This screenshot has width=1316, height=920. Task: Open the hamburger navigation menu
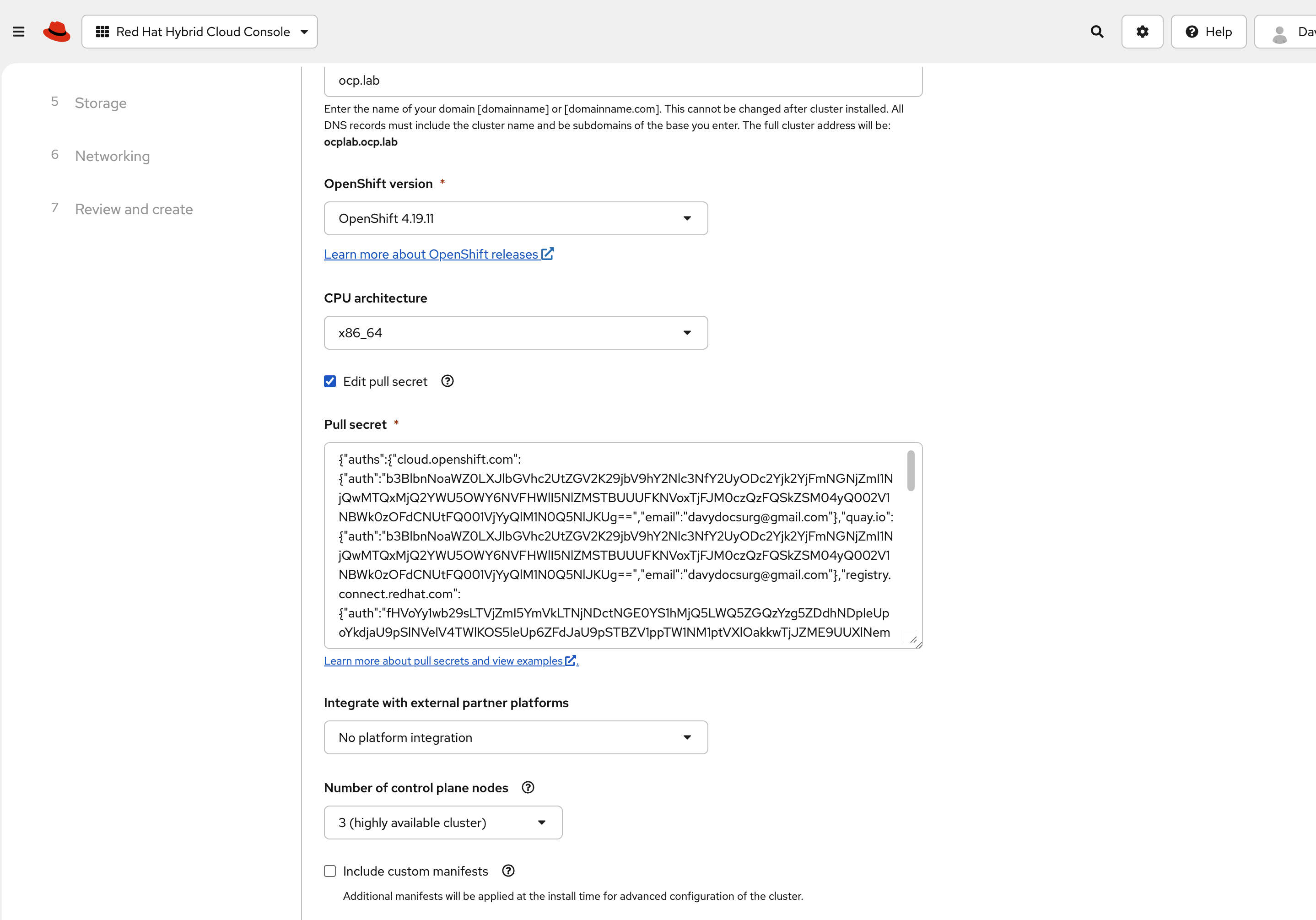[18, 32]
